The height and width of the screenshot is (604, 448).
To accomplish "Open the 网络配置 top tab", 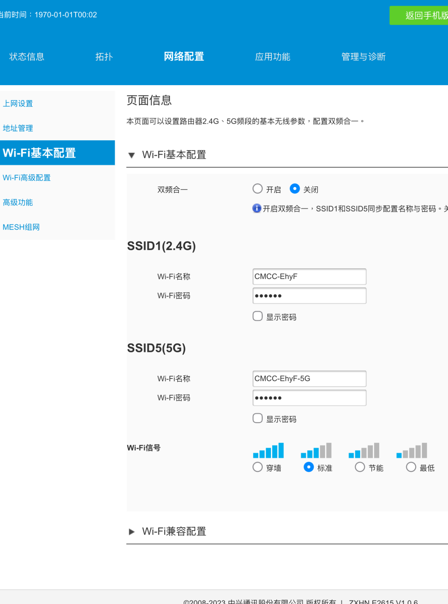I will 184,57.
